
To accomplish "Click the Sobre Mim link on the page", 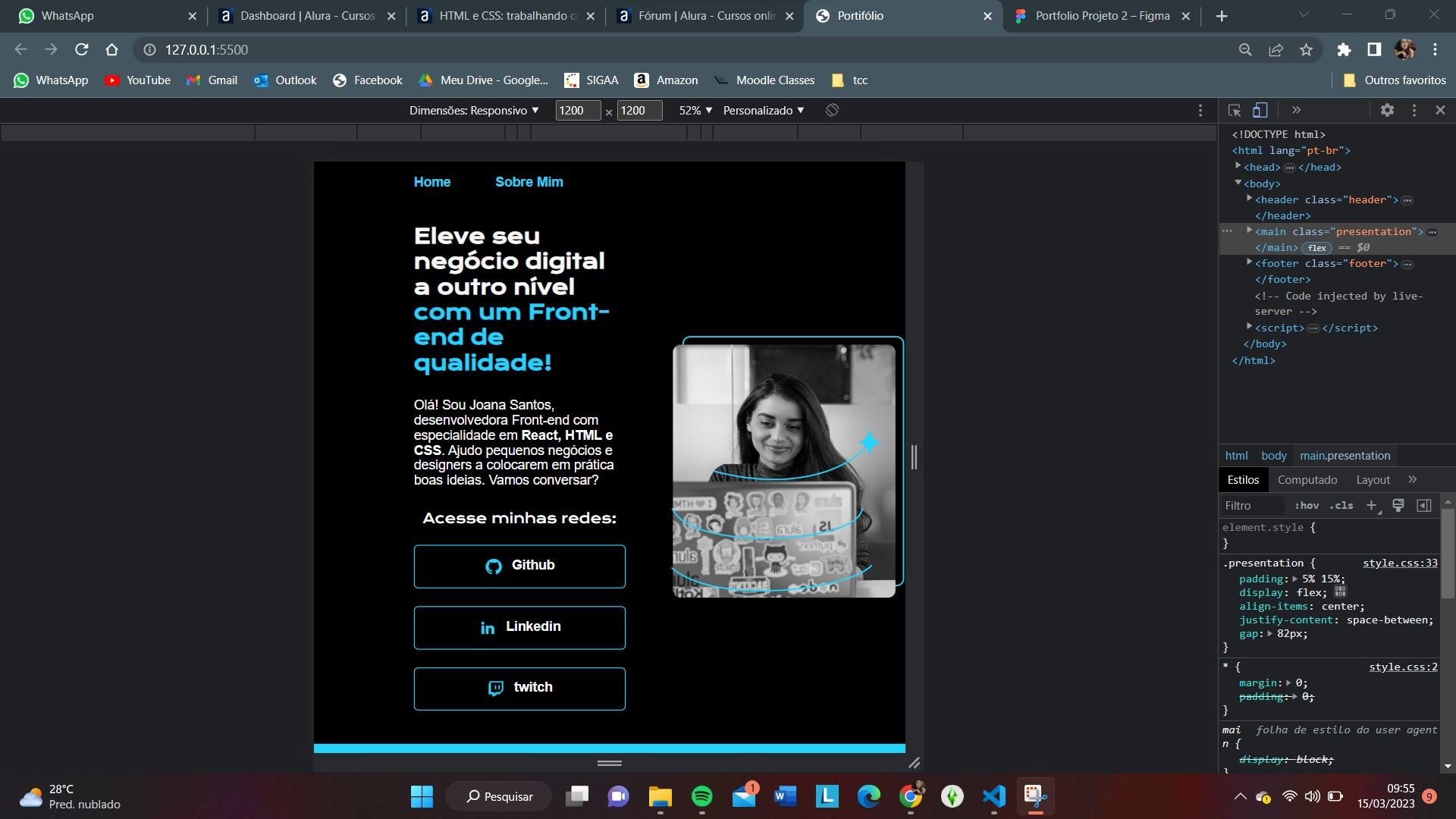I will click(x=529, y=182).
